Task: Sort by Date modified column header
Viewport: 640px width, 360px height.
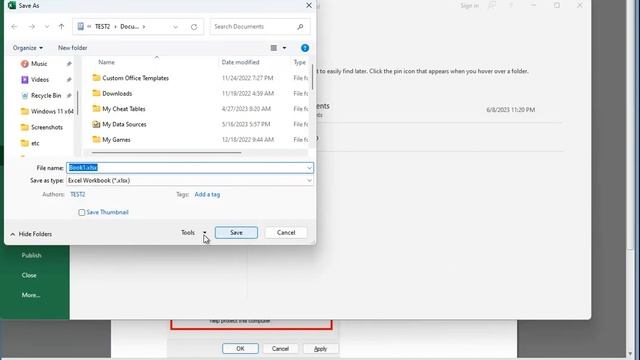Action: pos(240,62)
